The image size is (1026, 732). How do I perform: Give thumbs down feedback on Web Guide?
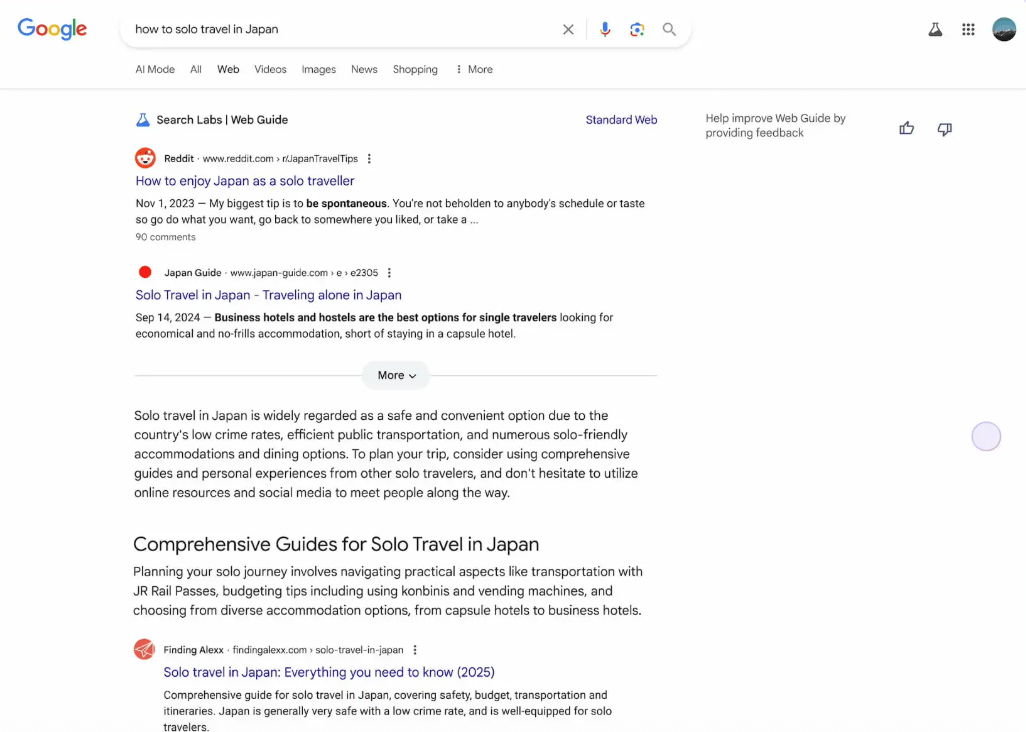[x=944, y=129]
